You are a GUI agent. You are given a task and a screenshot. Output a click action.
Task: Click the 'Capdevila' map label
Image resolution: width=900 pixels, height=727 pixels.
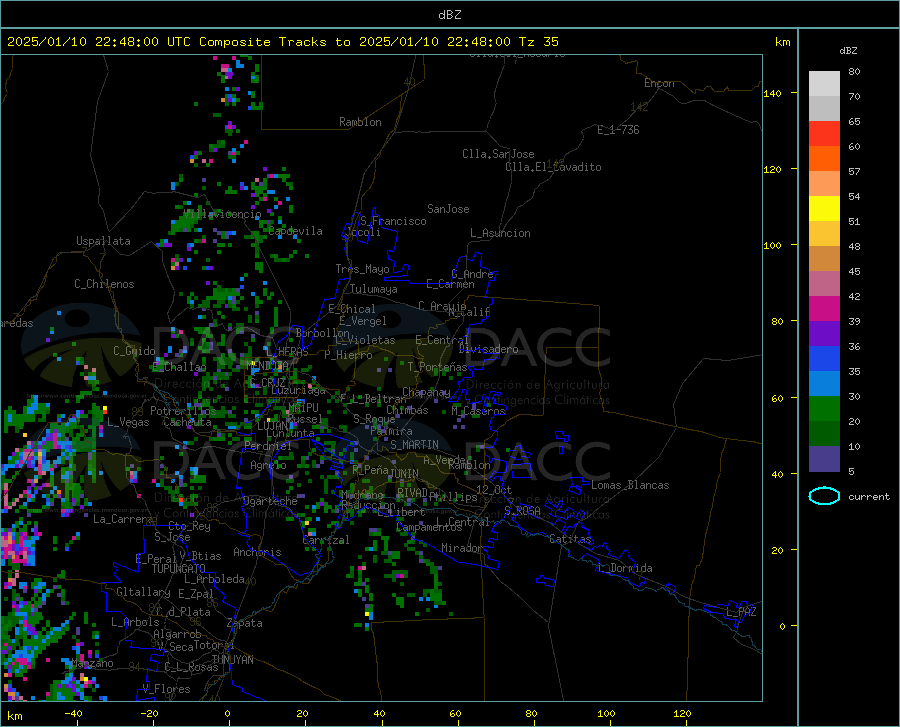click(295, 231)
